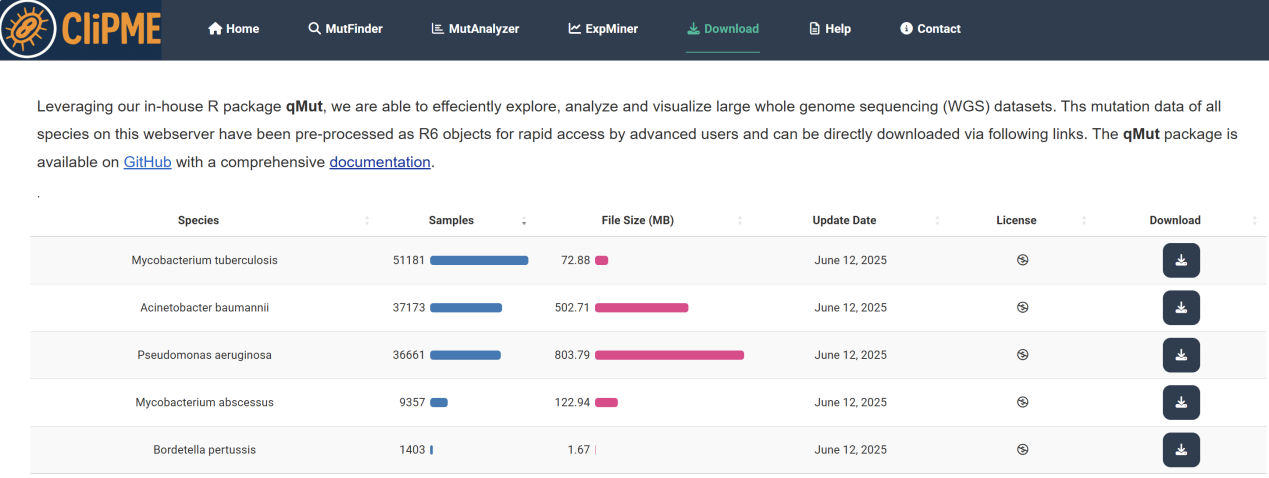Sort table by Samples column
This screenshot has height=478, width=1269.
[451, 220]
